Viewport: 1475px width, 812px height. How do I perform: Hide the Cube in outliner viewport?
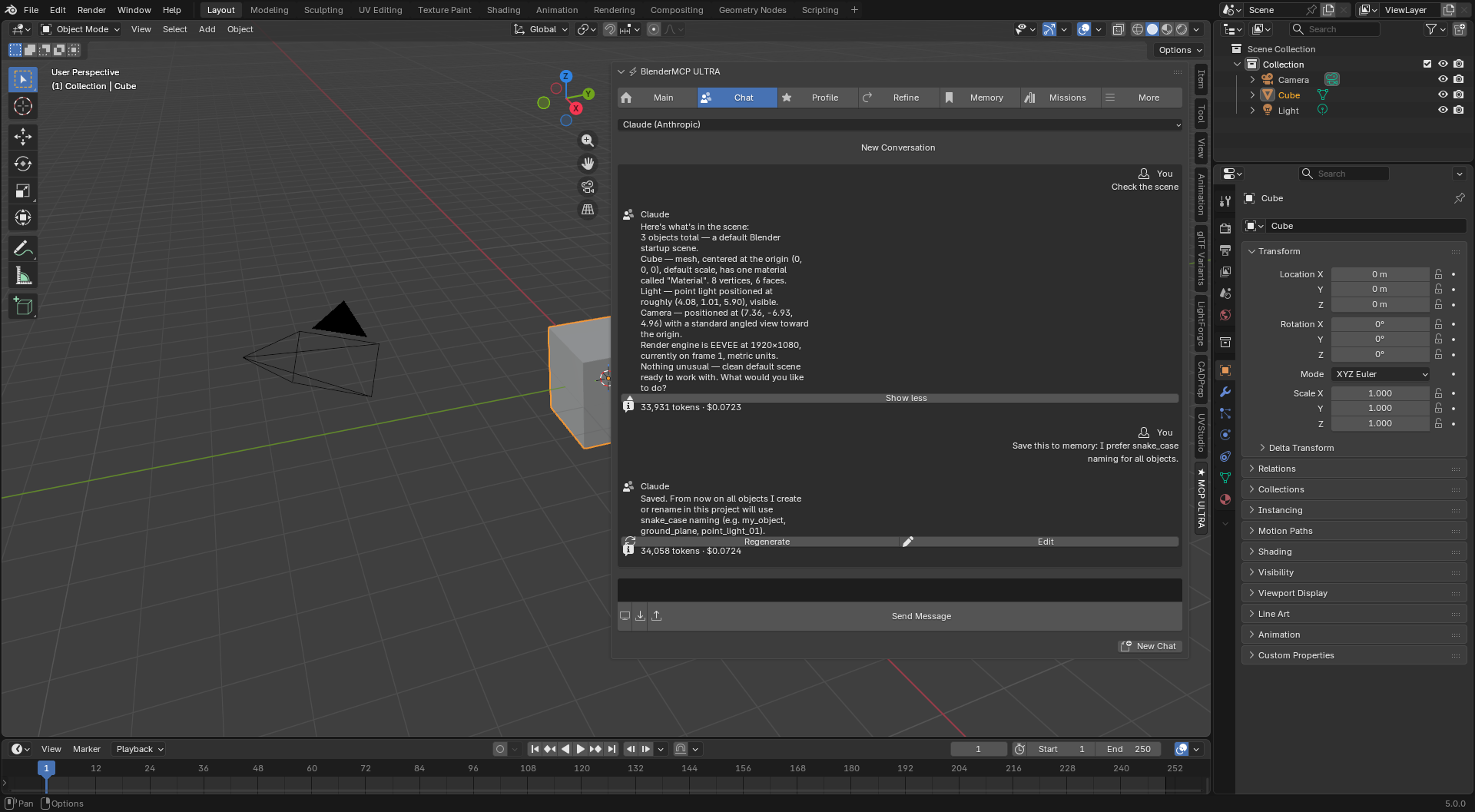pyautogui.click(x=1443, y=95)
